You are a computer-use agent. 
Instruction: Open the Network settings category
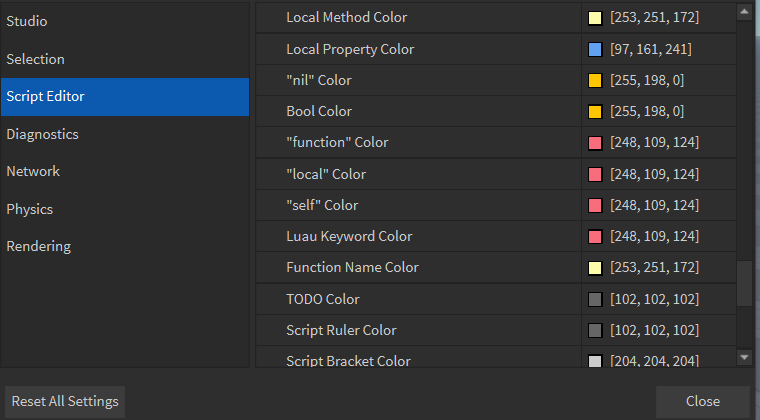pos(33,171)
